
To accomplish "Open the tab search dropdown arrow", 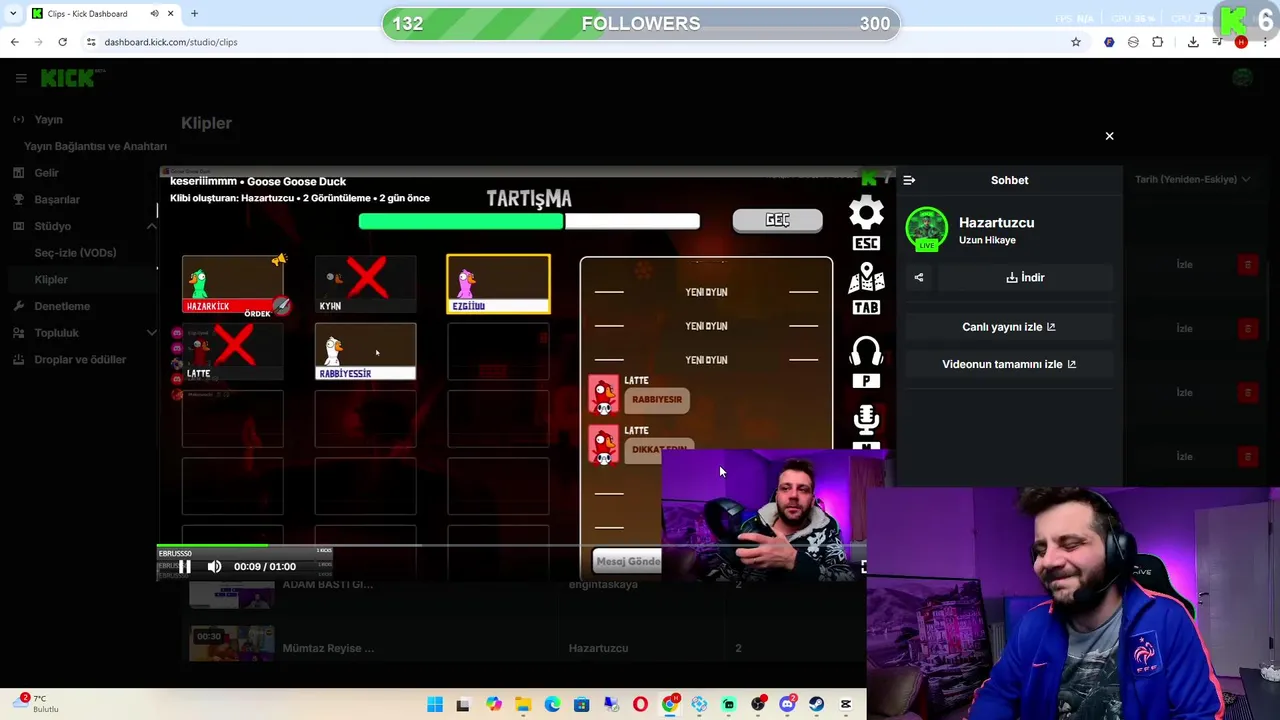I will (13, 14).
